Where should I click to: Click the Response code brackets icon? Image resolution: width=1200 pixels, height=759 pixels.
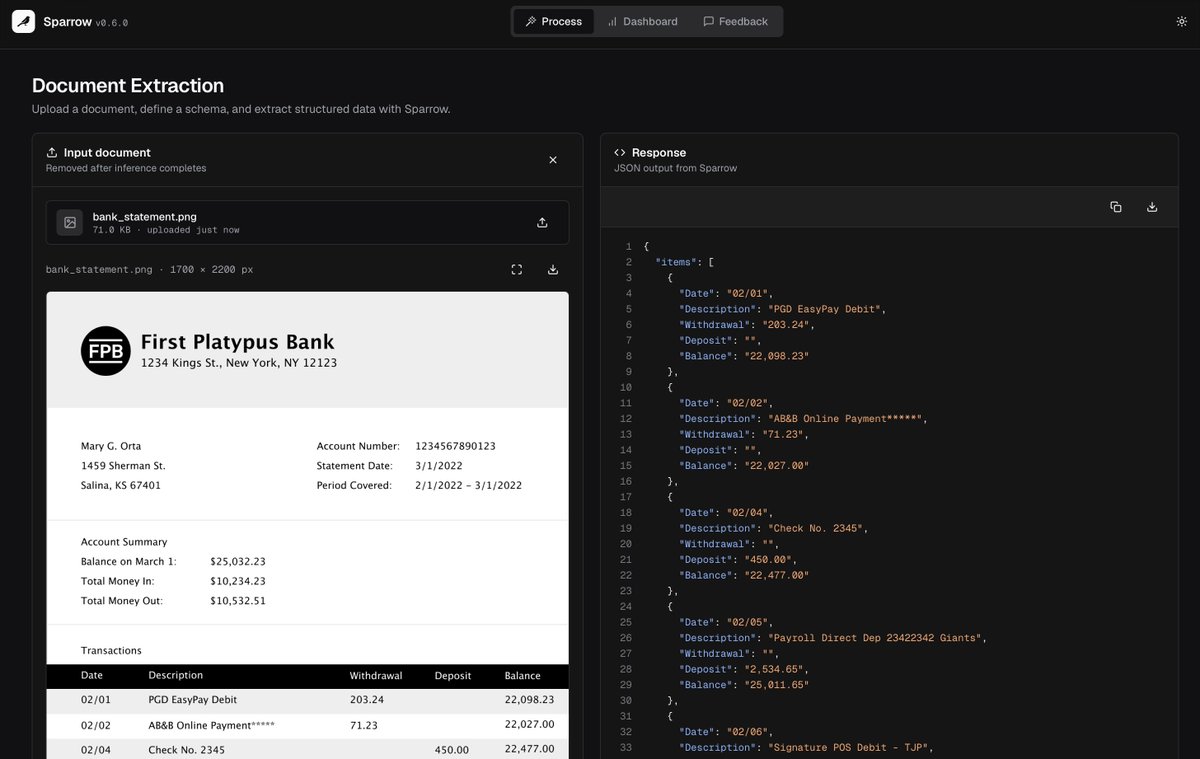point(620,153)
